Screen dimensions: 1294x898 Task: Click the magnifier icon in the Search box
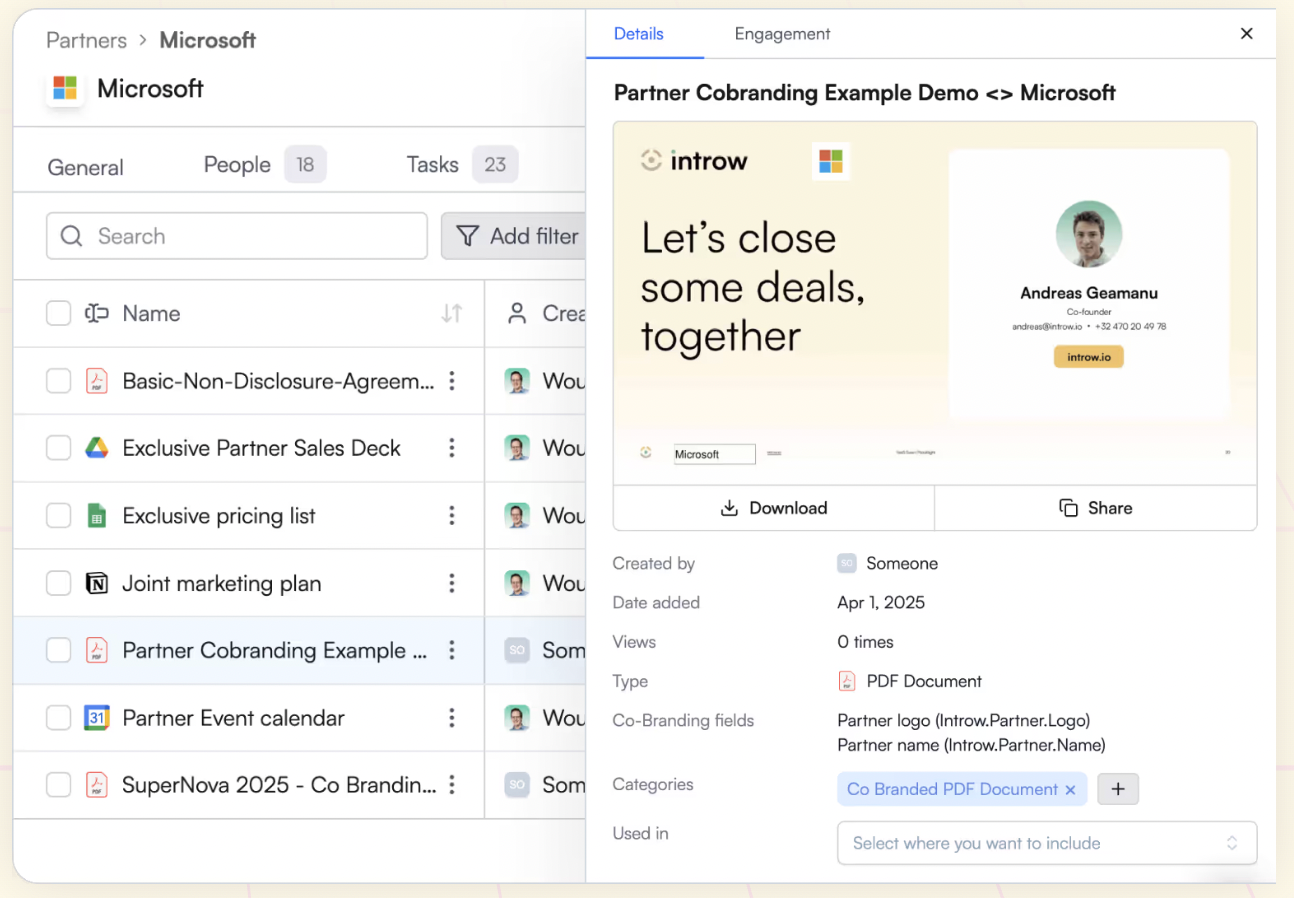pos(71,236)
